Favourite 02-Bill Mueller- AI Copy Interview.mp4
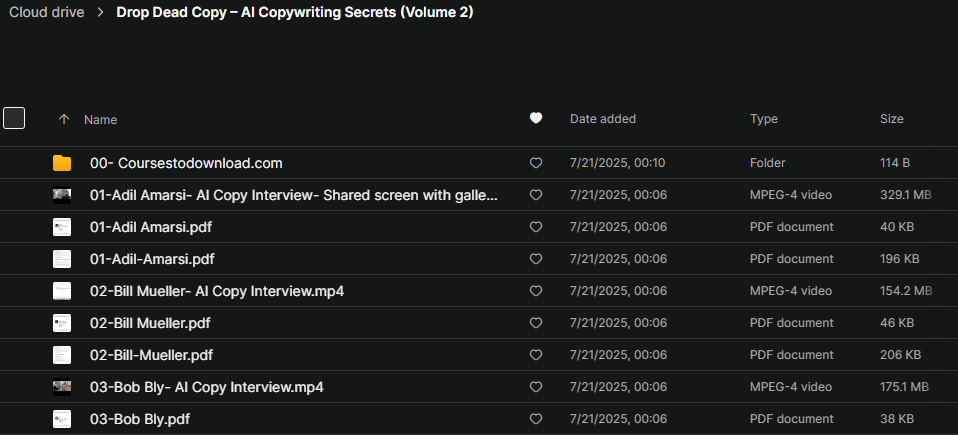958x435 pixels. click(536, 291)
